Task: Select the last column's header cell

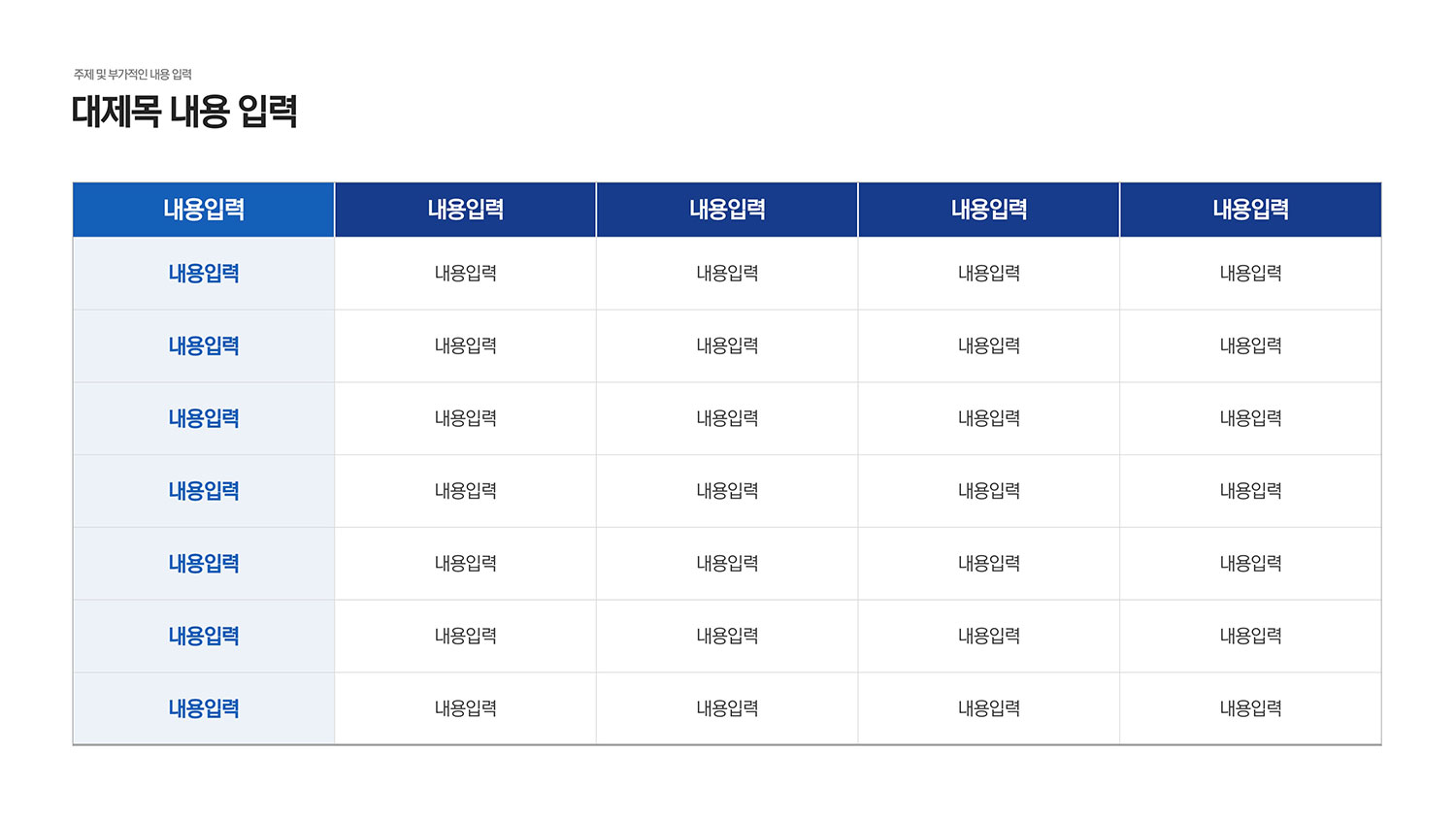Action: click(x=1251, y=210)
